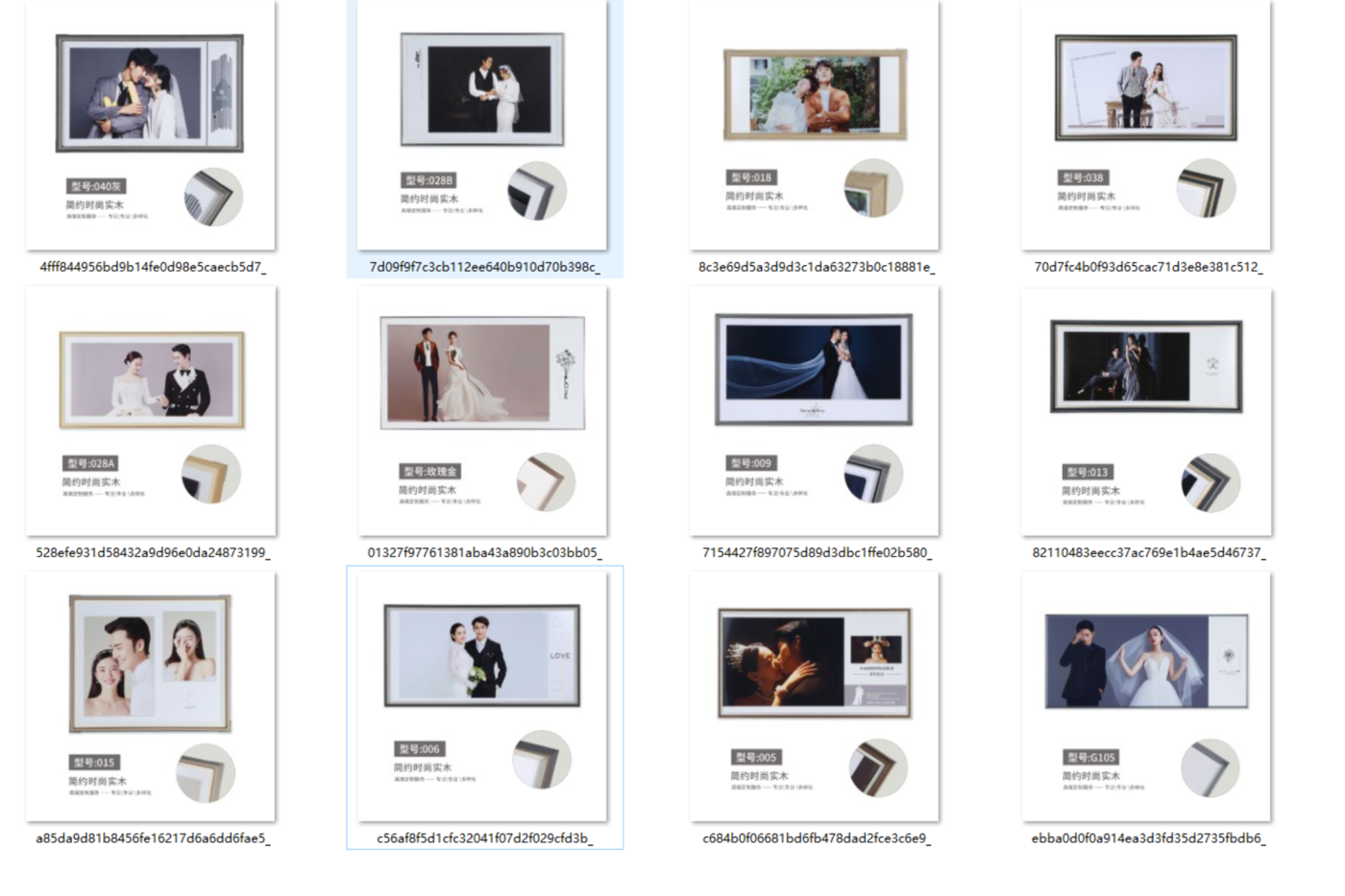Select the 型号:028A gold frame thumbnail
The height and width of the screenshot is (896, 1345).
point(151,411)
